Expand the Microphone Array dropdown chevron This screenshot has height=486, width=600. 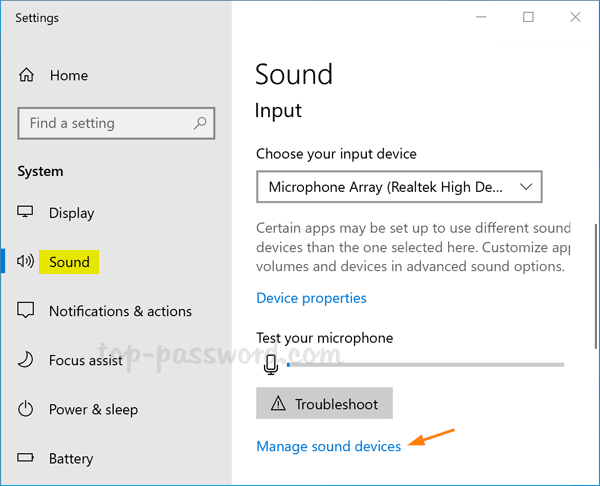coord(527,187)
